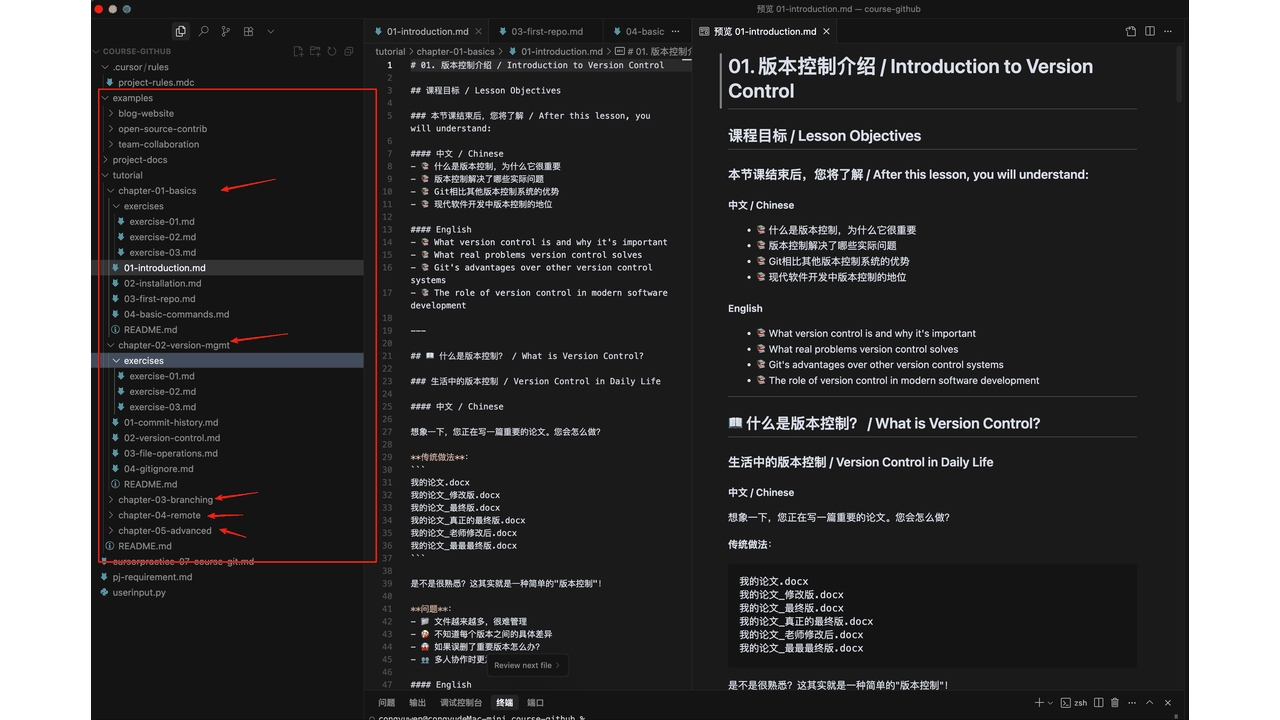Open terminal launch profile dropdown arrow
1280x720 pixels.
[x=1050, y=703]
